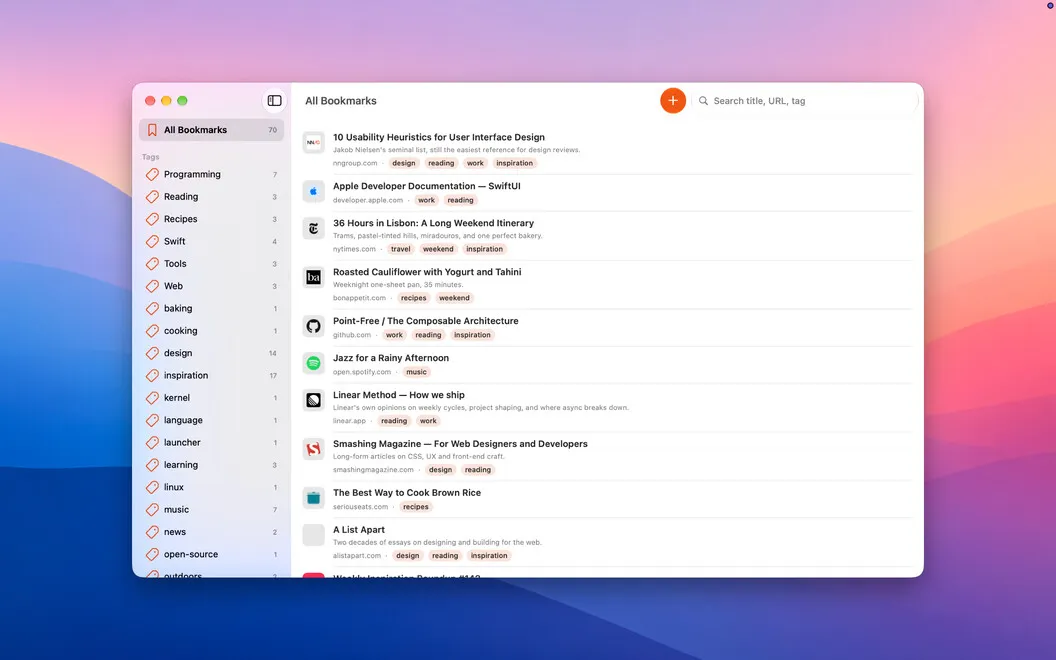This screenshot has height=660, width=1056.
Task: Click the Linear favicon of Linear Method
Action: click(x=313, y=400)
